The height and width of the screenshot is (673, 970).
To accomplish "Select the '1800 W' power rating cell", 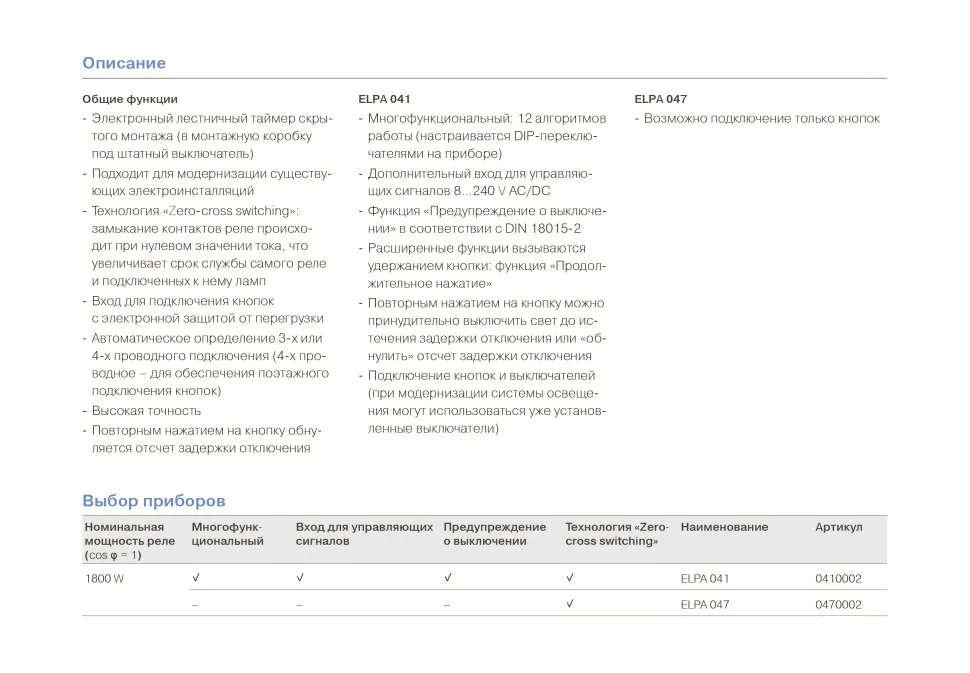I will pyautogui.click(x=104, y=579).
